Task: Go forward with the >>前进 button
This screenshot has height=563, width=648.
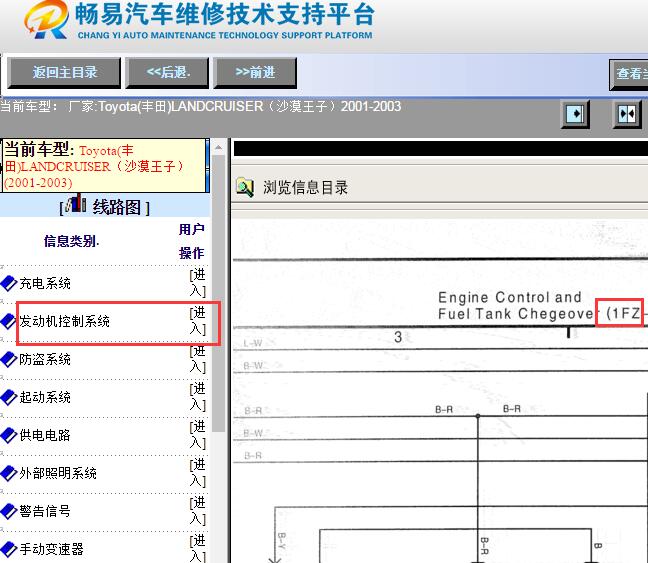Action: [255, 73]
